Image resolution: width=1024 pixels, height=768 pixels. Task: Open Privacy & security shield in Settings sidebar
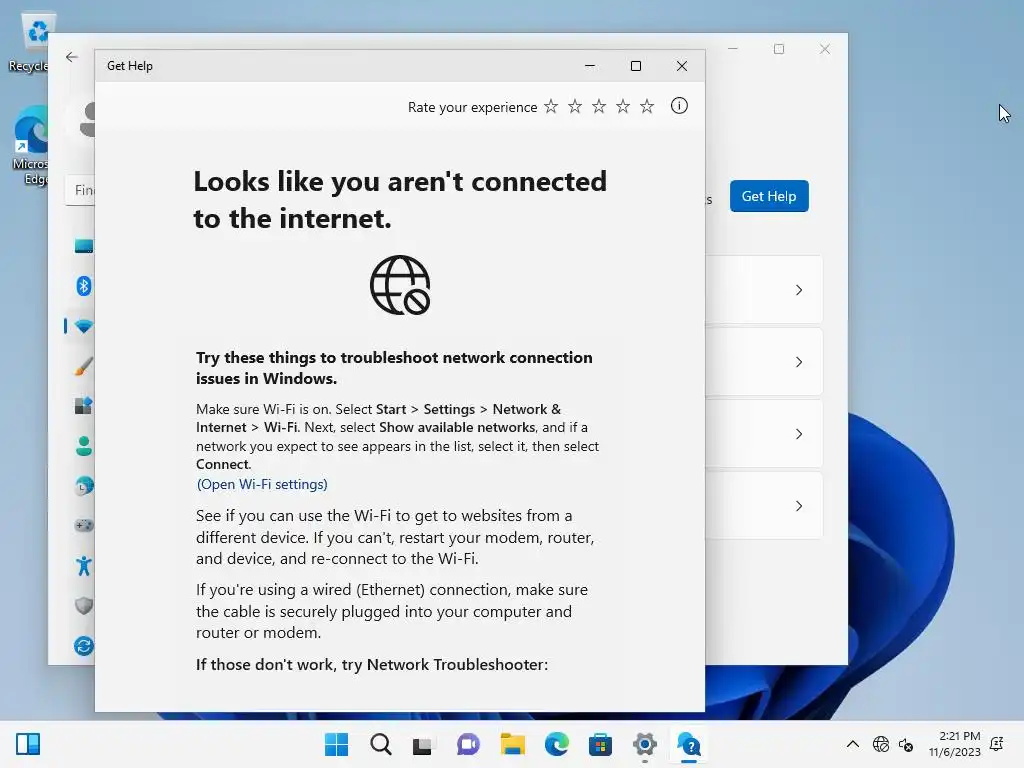click(x=84, y=606)
